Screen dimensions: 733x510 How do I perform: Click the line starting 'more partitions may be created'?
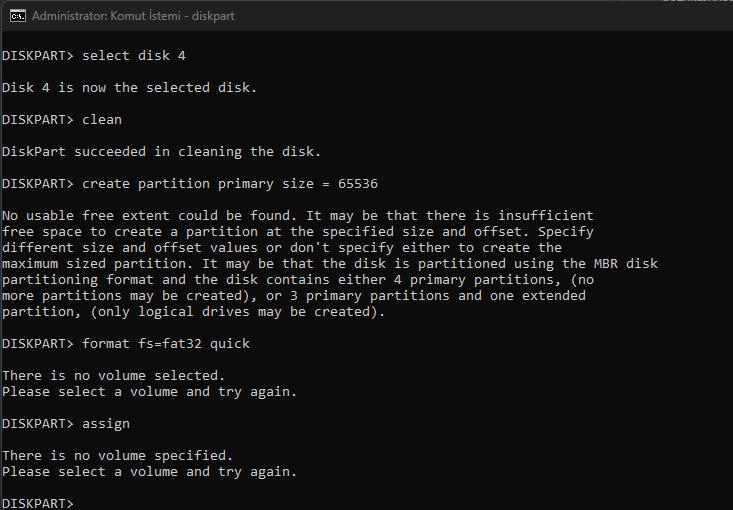point(293,295)
